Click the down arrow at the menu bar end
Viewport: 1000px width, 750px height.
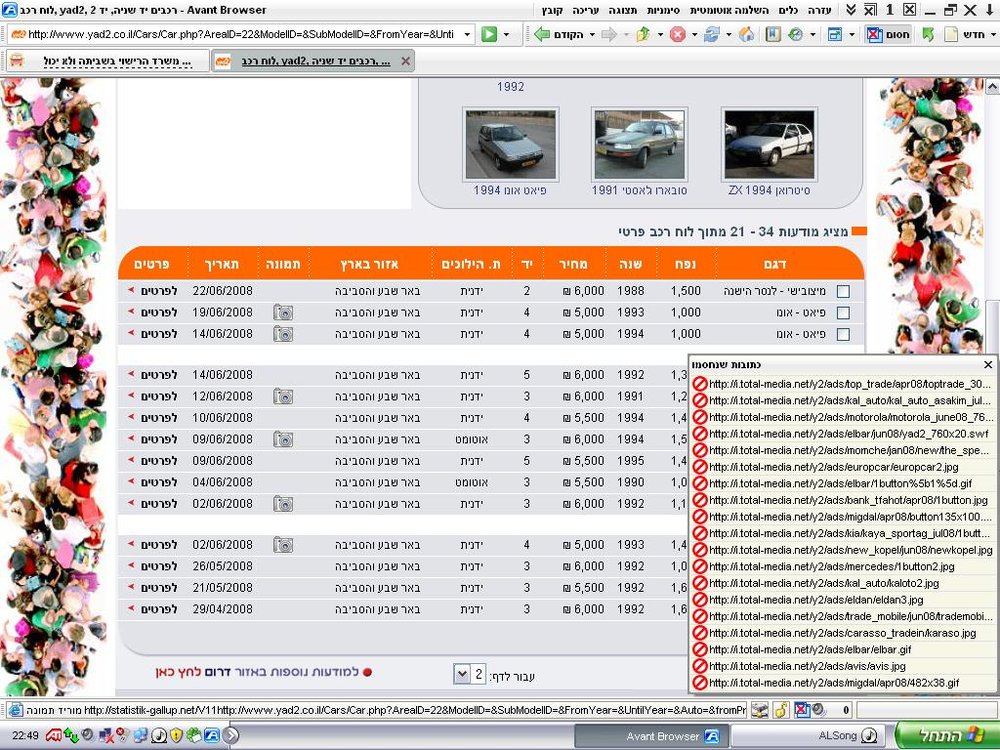coord(990,10)
